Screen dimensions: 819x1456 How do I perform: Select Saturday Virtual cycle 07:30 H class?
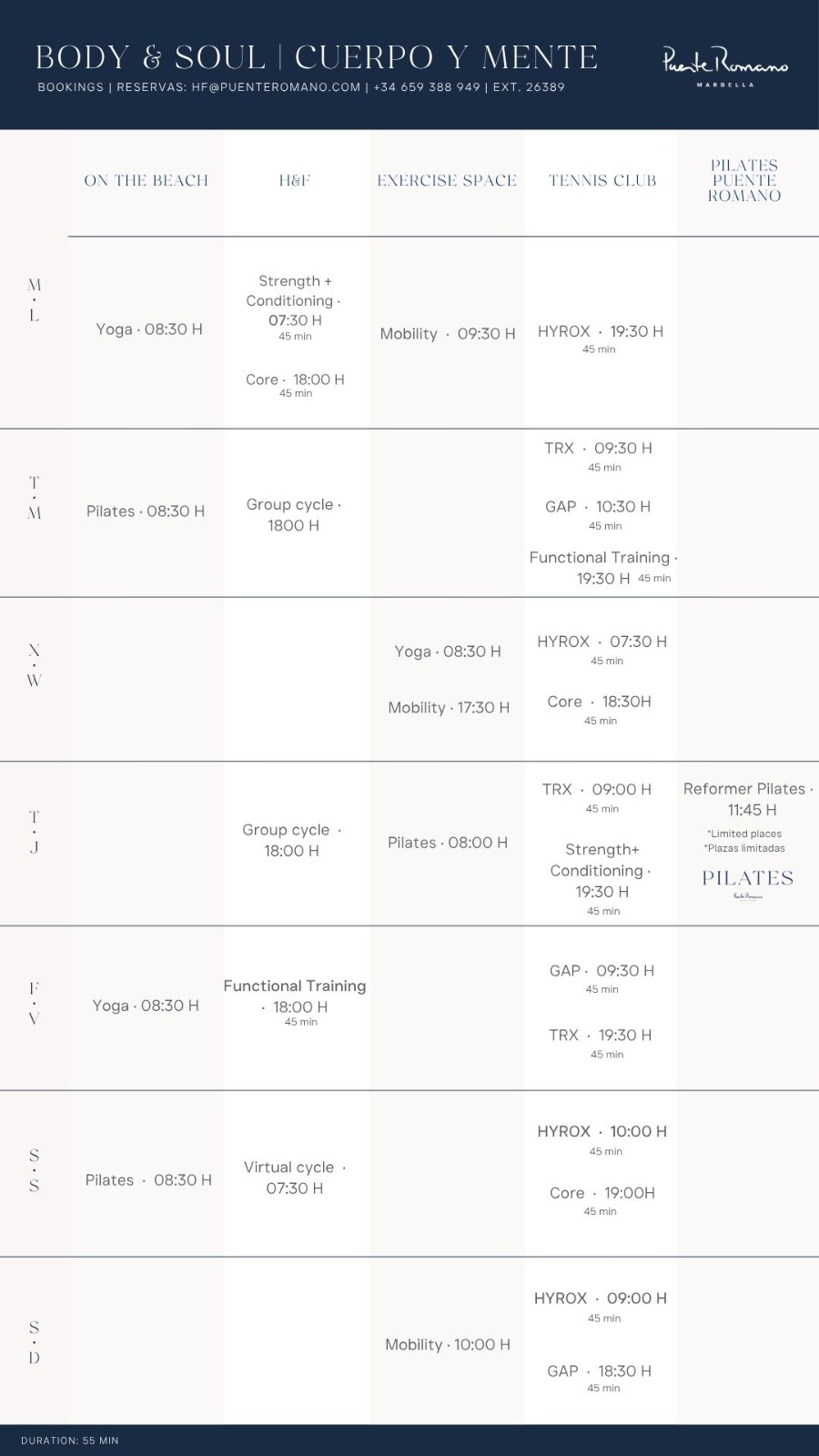tap(295, 1178)
